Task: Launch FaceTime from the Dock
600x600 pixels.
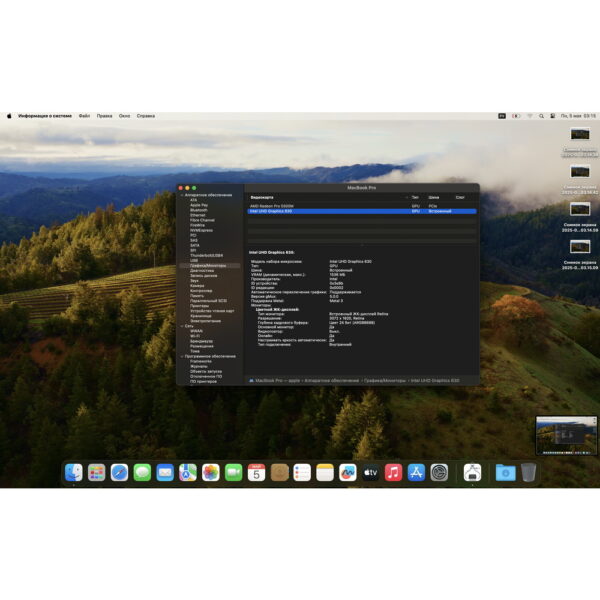Action: (233, 472)
